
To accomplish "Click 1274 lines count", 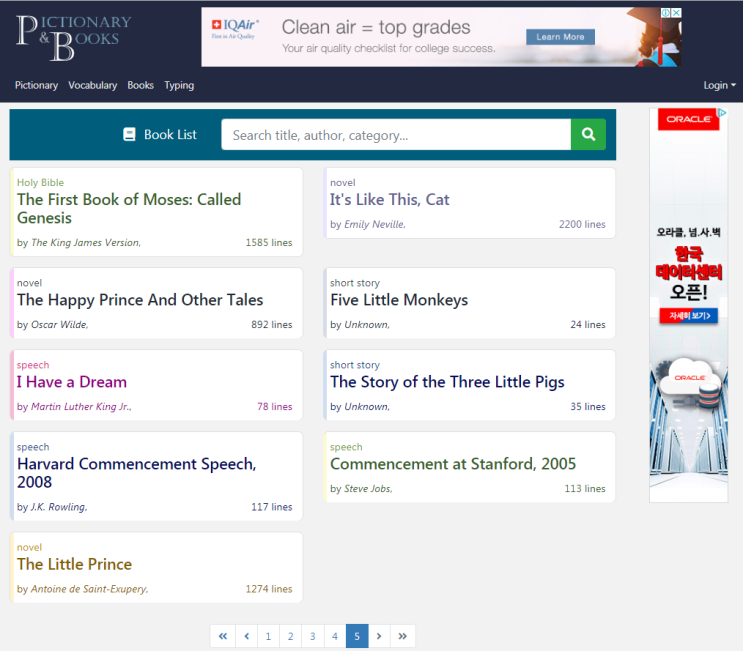I will 269,589.
